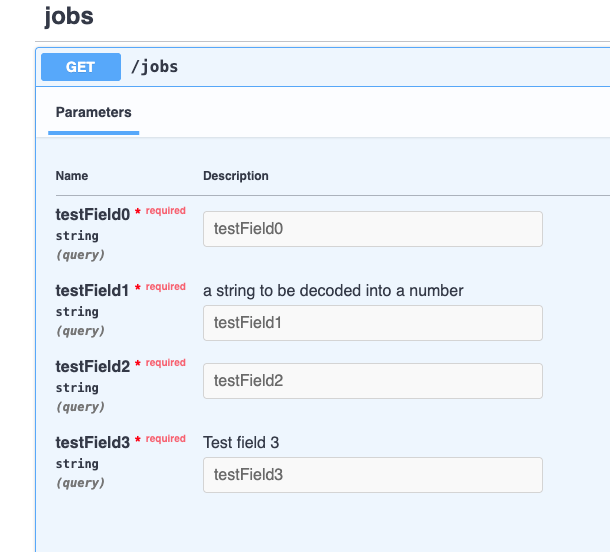The width and height of the screenshot is (610, 552).
Task: Click the /jobs endpoint path
Action: pos(154,67)
